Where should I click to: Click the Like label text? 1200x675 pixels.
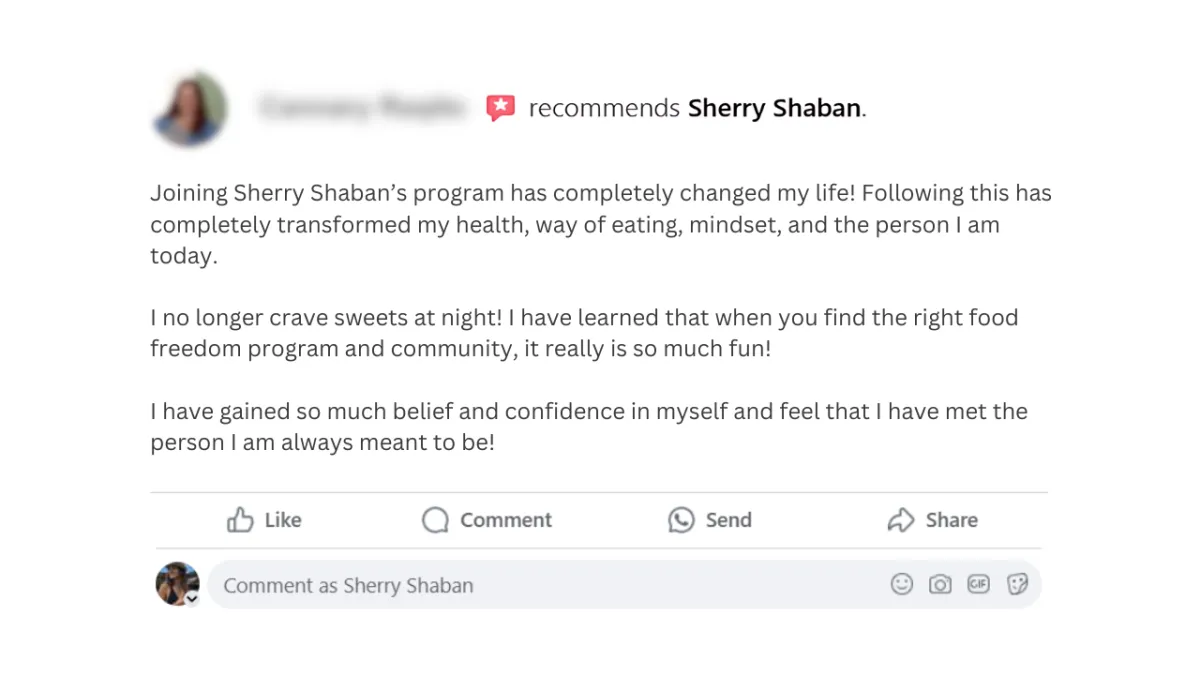283,520
